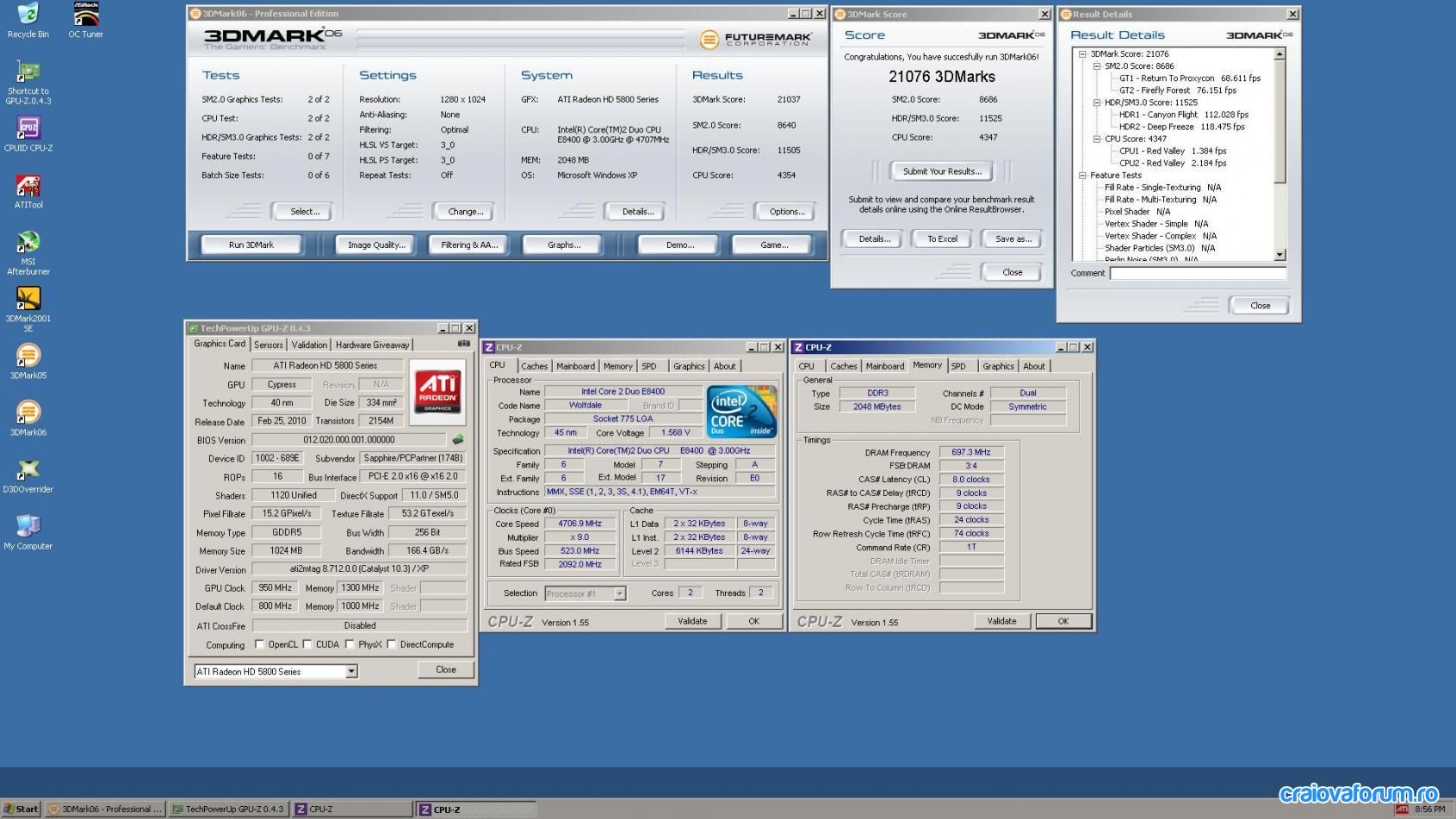Click the Result Details scrollbar down arrow

[1279, 255]
